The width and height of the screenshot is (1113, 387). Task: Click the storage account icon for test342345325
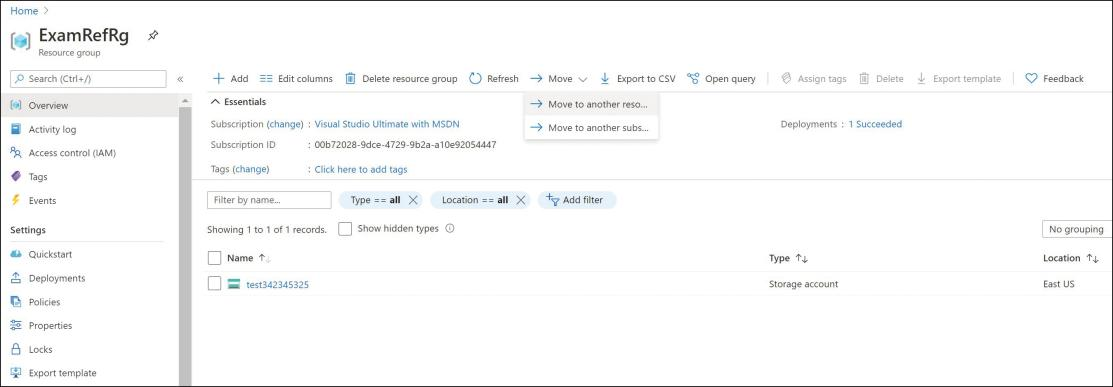pyautogui.click(x=234, y=284)
